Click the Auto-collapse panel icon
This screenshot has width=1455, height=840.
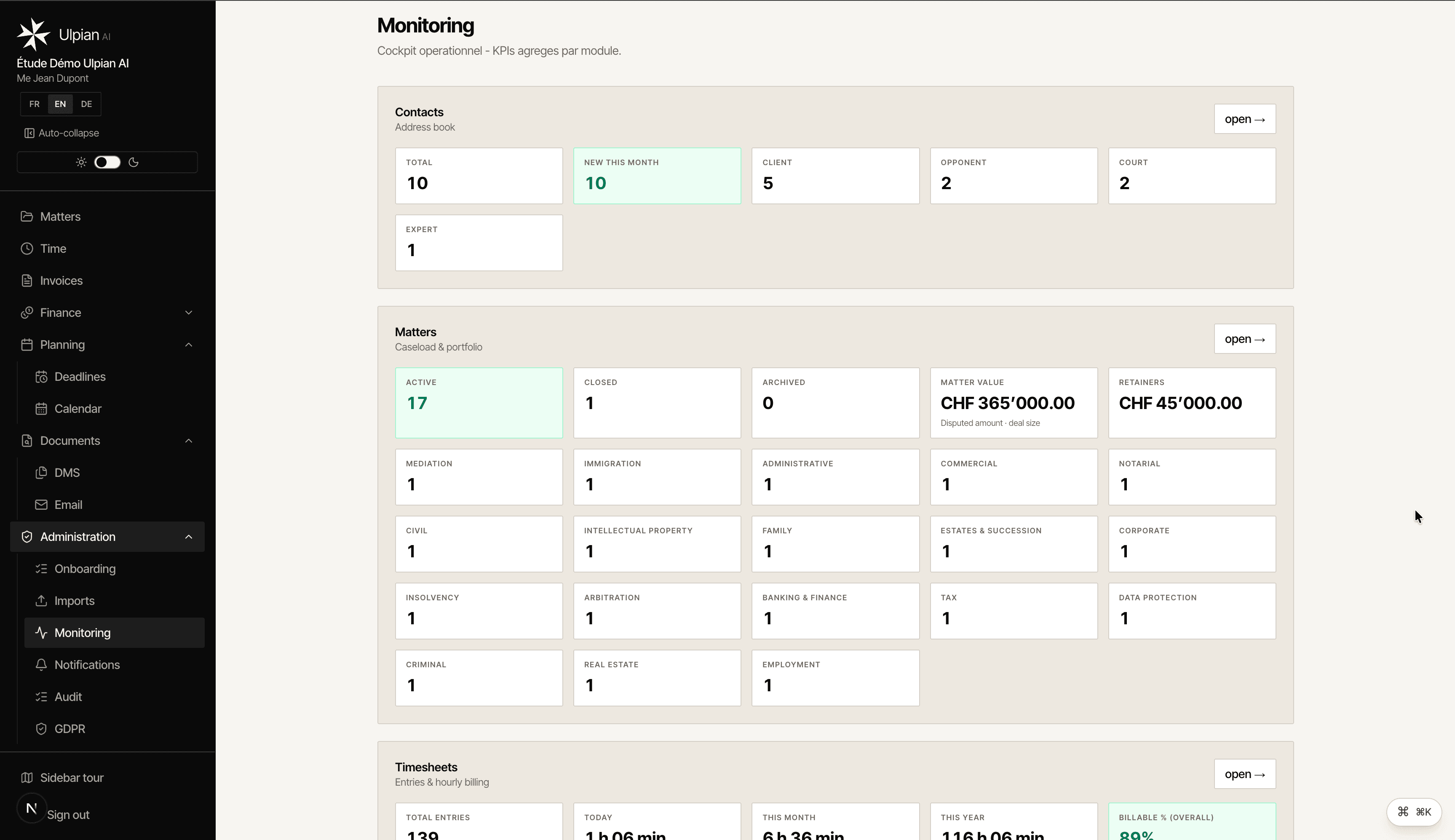pyautogui.click(x=29, y=133)
